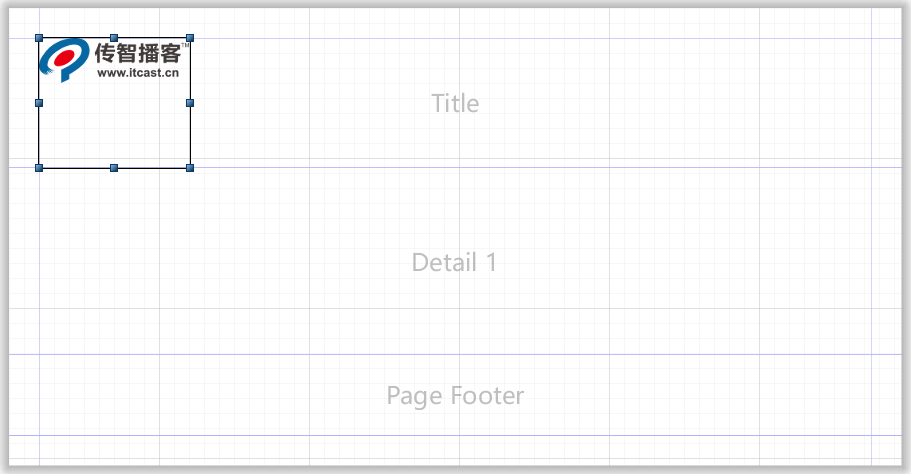Click the top-center handle of the logo frame
The image size is (911, 474).
pos(114,38)
